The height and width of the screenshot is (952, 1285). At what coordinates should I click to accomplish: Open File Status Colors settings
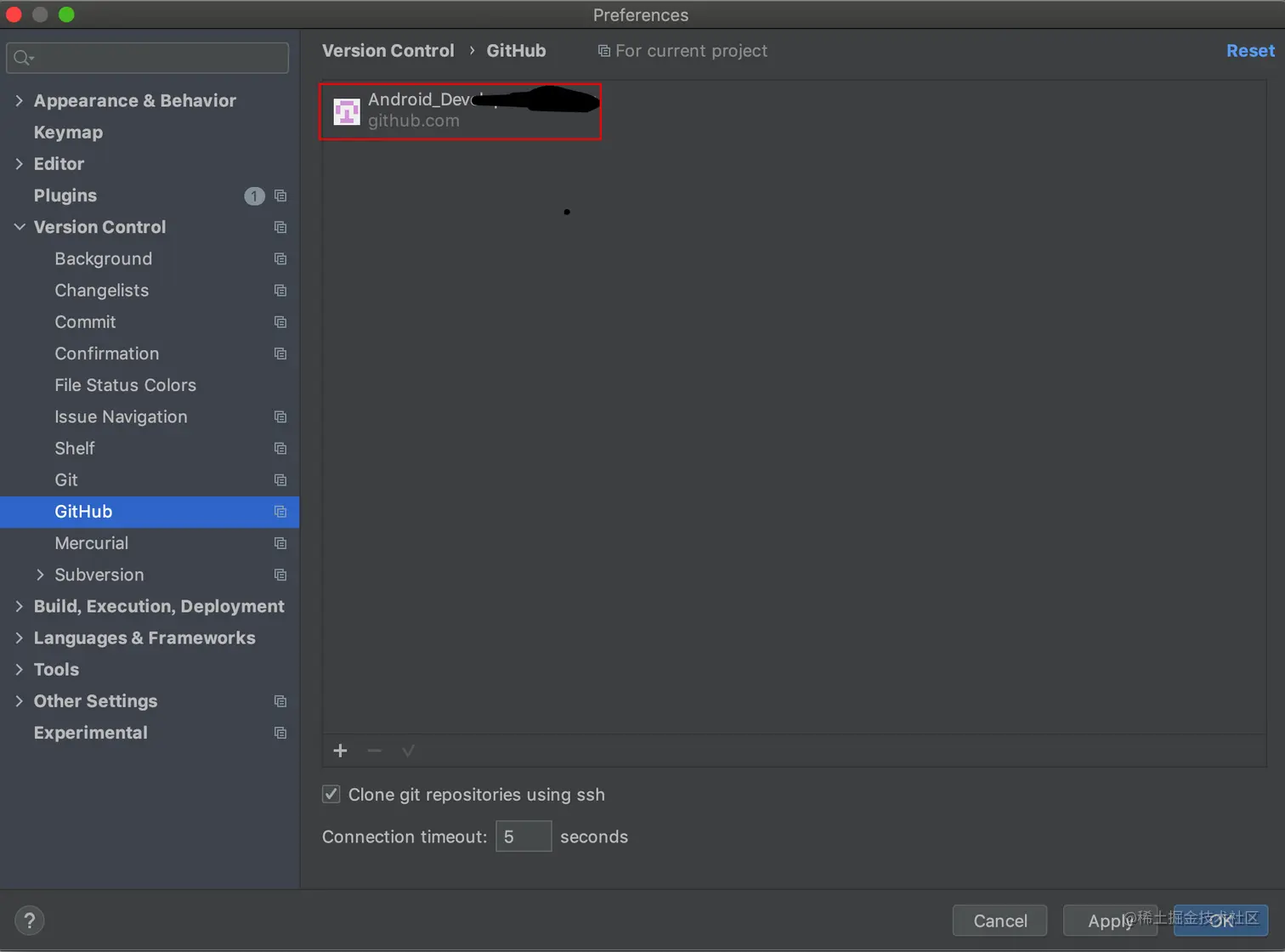point(125,385)
